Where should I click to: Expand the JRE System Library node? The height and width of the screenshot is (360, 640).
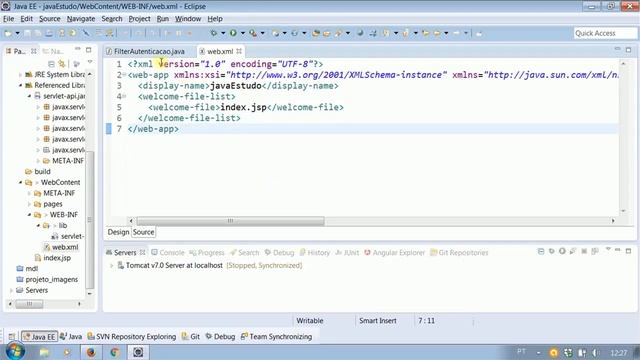pyautogui.click(x=20, y=75)
